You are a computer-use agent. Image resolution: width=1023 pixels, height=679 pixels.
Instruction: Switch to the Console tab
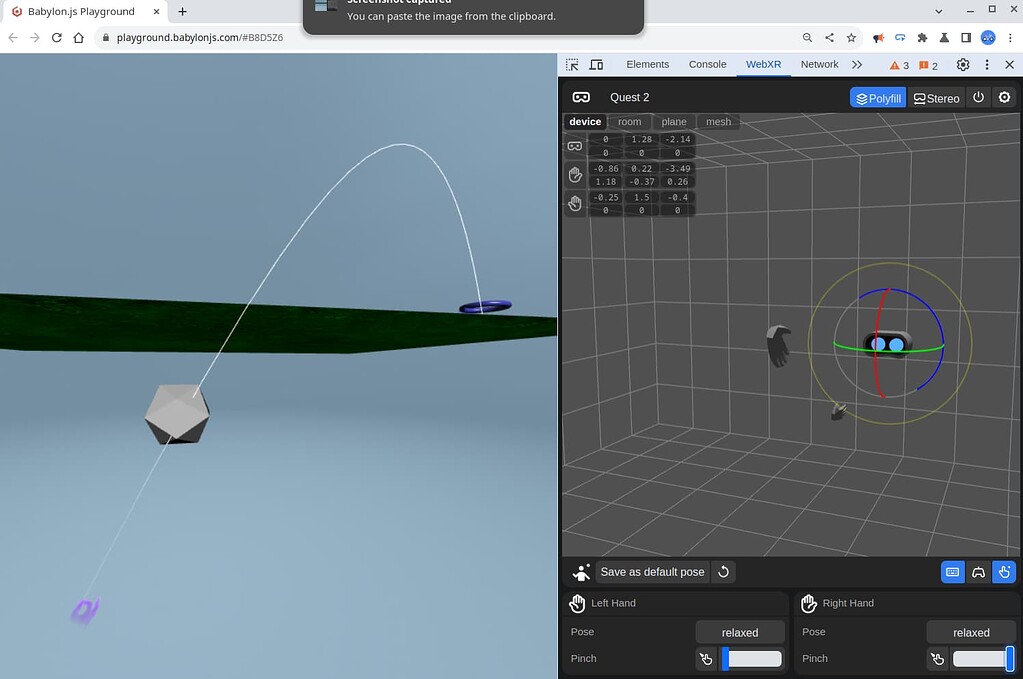click(x=707, y=64)
